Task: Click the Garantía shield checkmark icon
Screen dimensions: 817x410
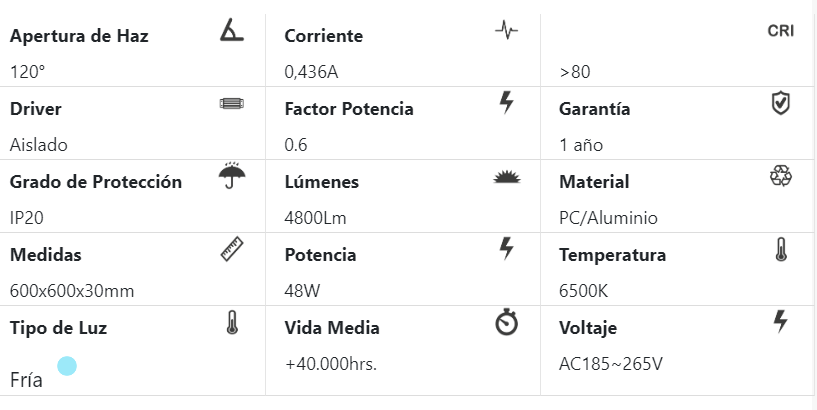Action: (781, 102)
